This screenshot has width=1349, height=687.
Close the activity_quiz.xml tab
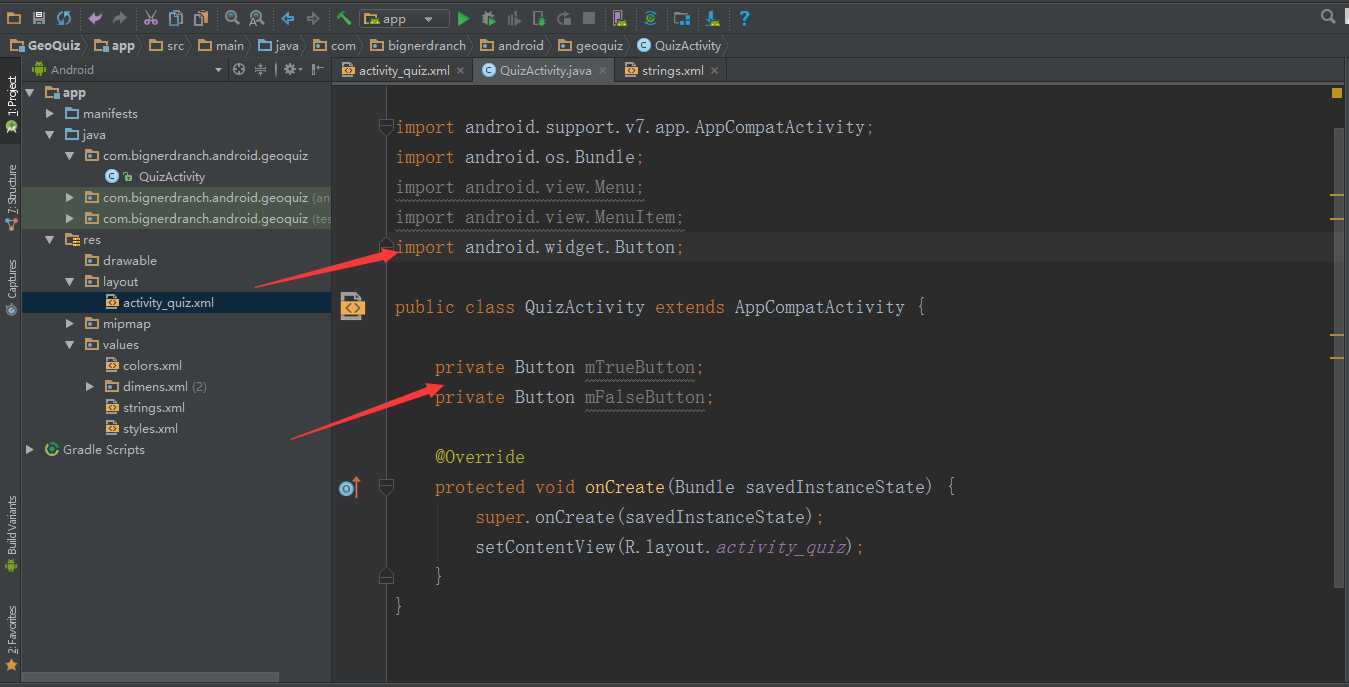[460, 70]
